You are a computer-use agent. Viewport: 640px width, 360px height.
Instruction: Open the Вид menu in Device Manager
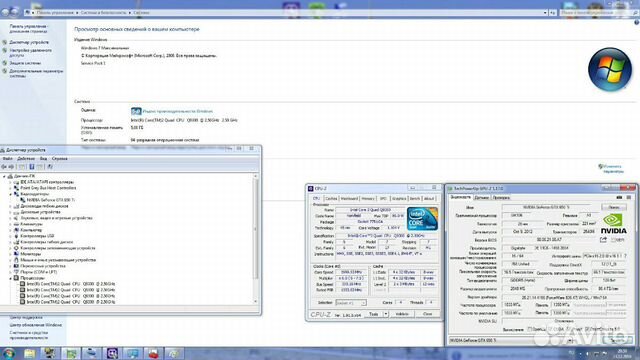[43, 158]
